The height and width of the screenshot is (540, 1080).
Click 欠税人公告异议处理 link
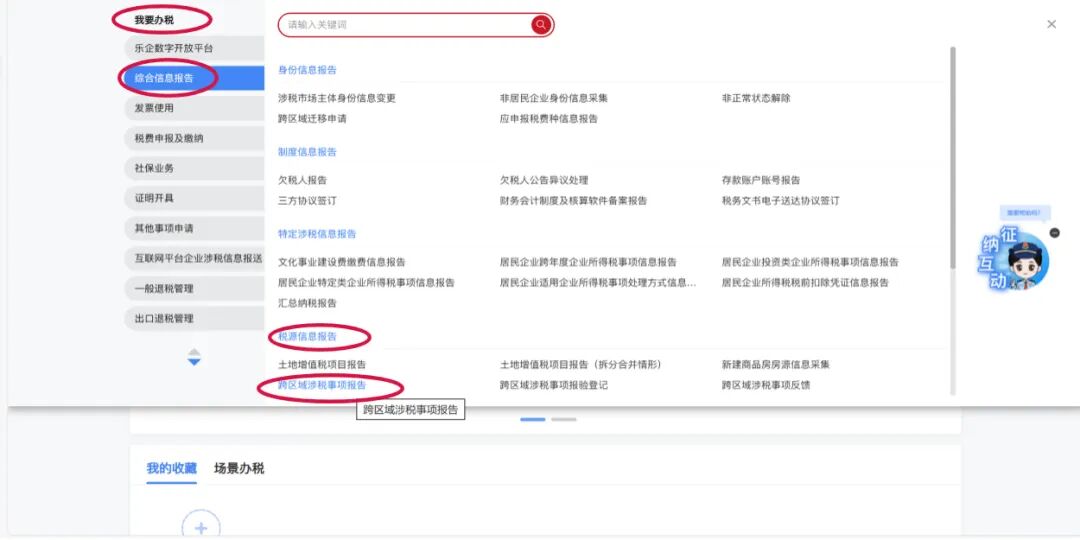544,180
